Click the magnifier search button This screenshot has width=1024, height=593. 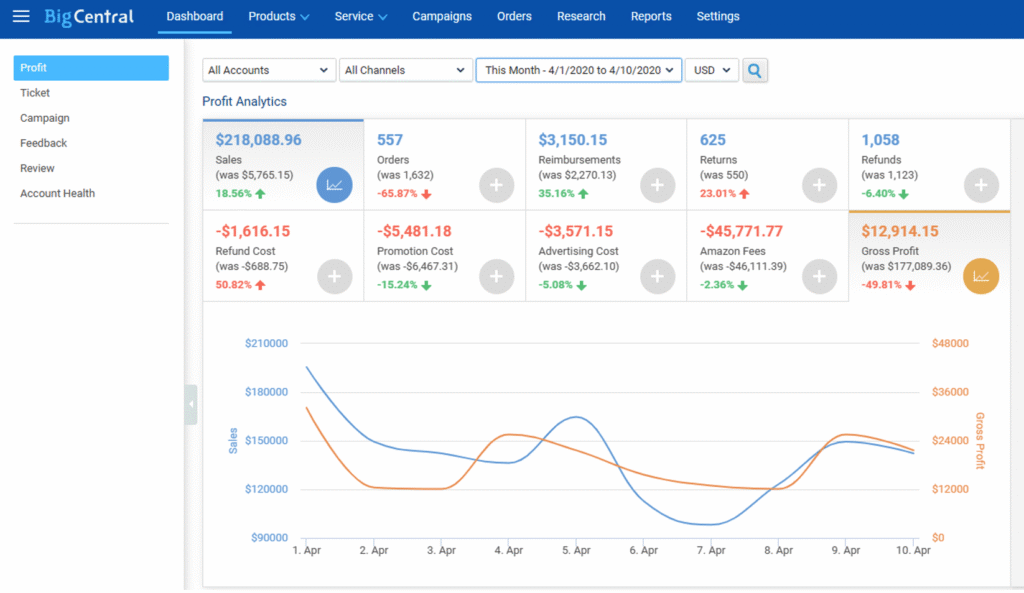(755, 70)
